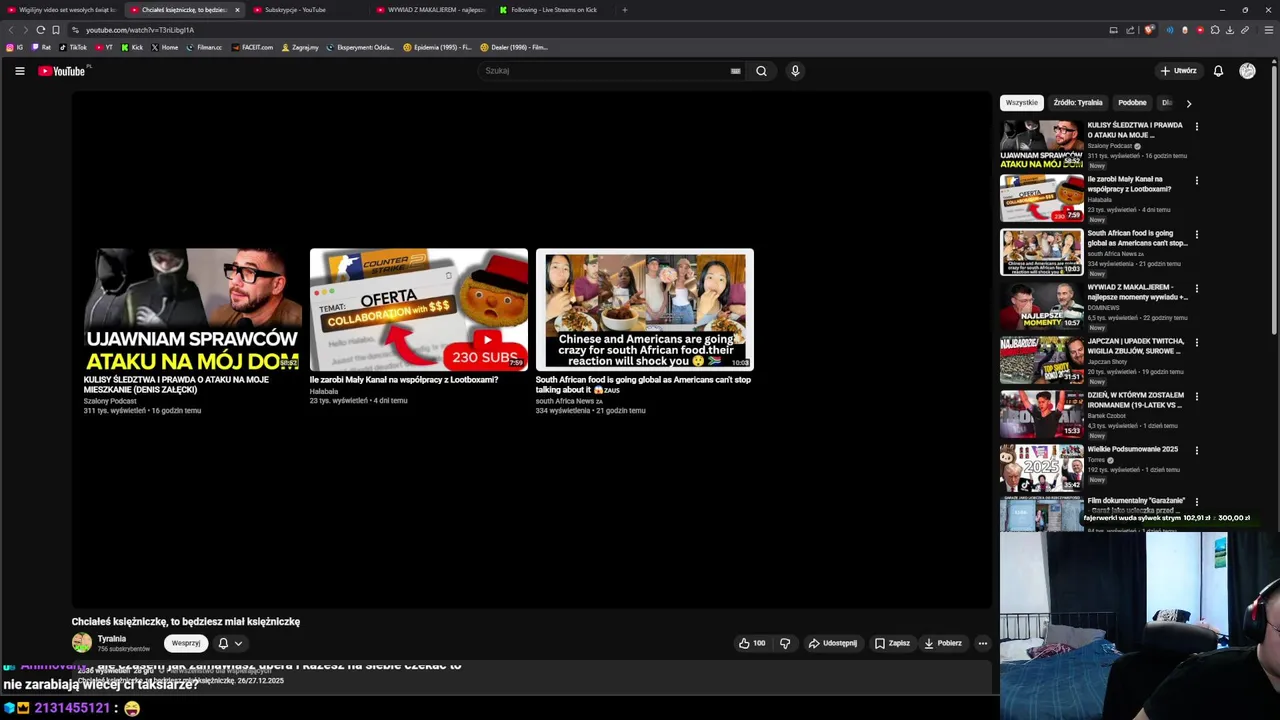Open the IG bookmark

point(15,47)
